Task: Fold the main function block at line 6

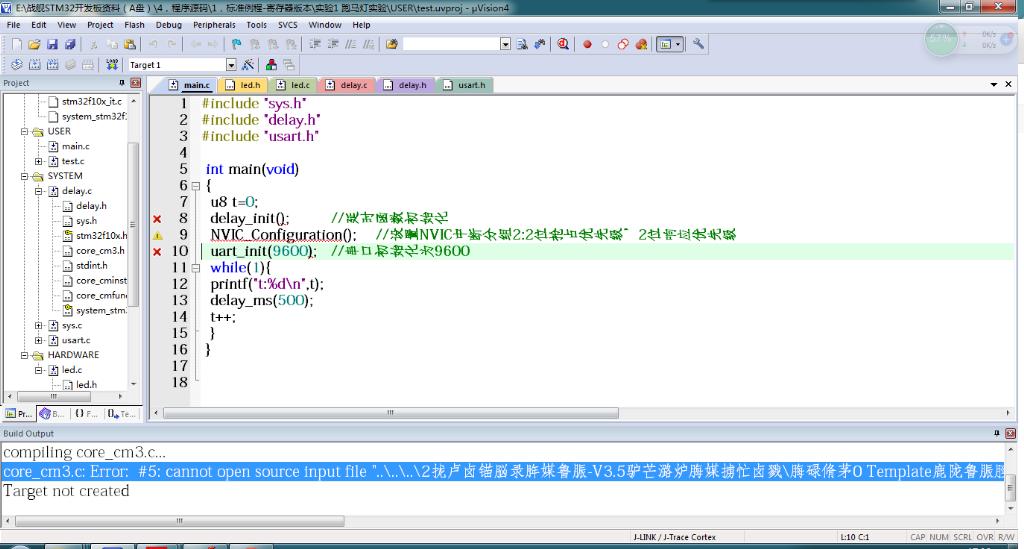Action: [x=195, y=186]
